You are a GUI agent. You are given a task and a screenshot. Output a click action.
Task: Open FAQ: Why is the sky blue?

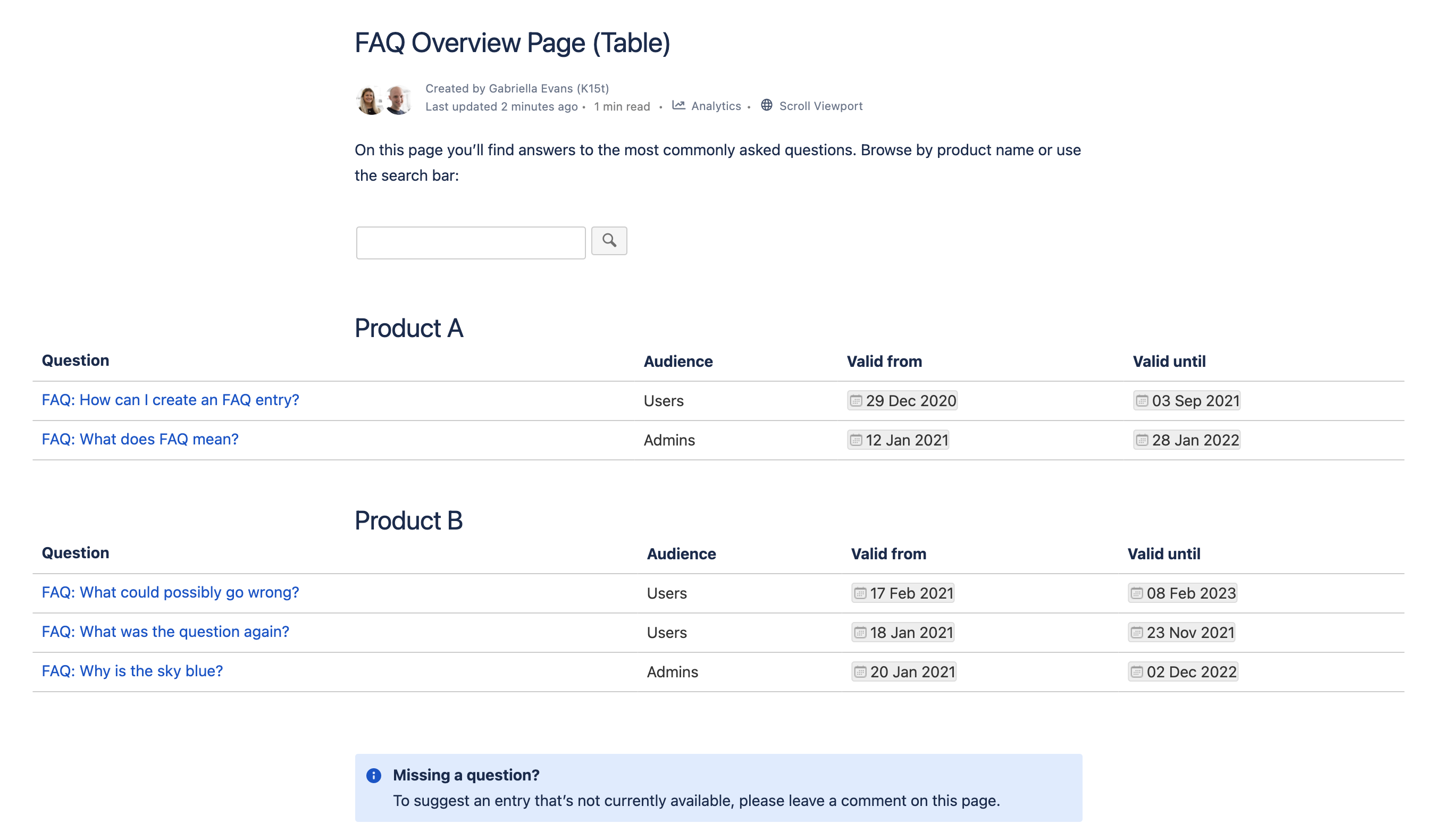point(131,671)
